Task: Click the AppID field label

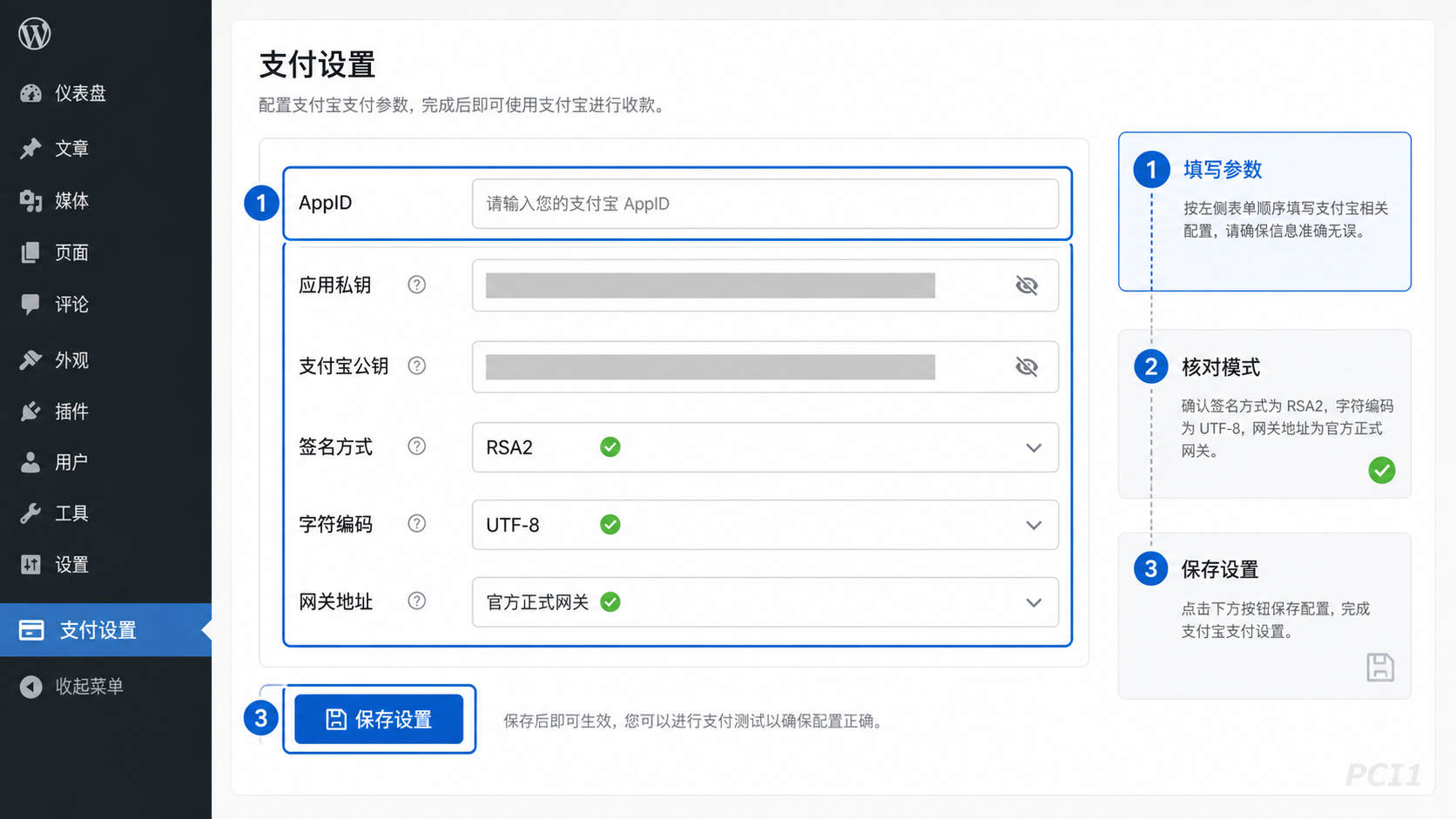Action: click(x=326, y=203)
